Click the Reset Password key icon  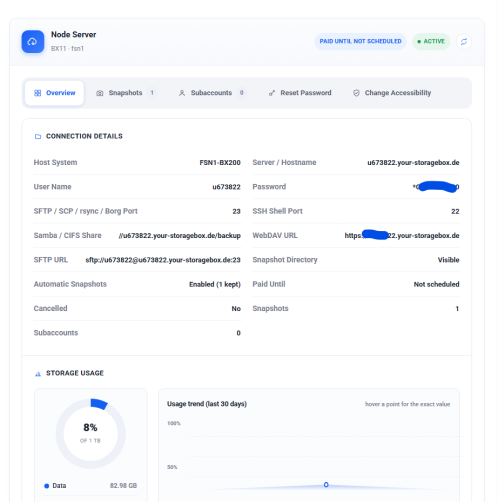[x=272, y=93]
